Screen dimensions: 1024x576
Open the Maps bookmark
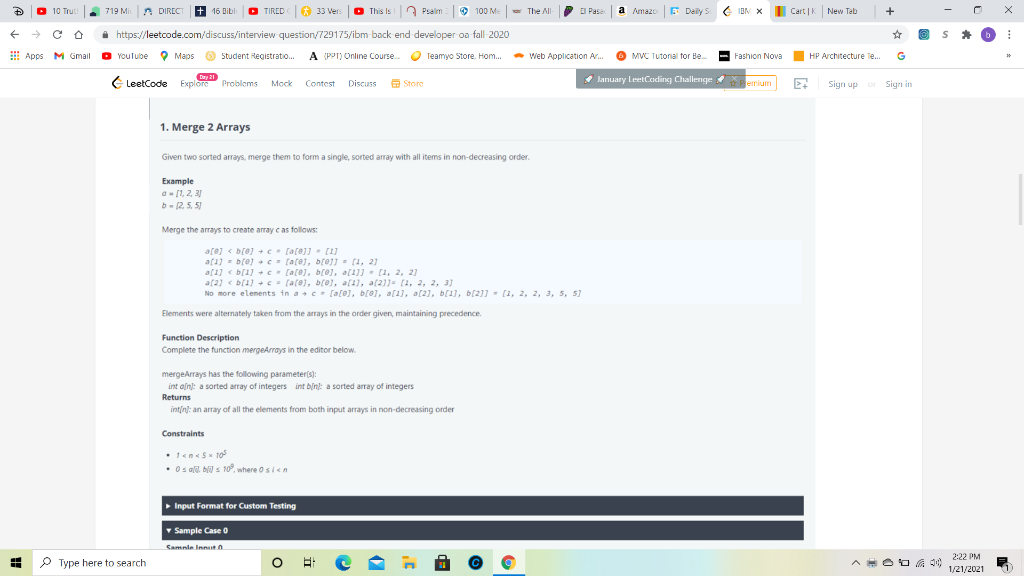177,56
